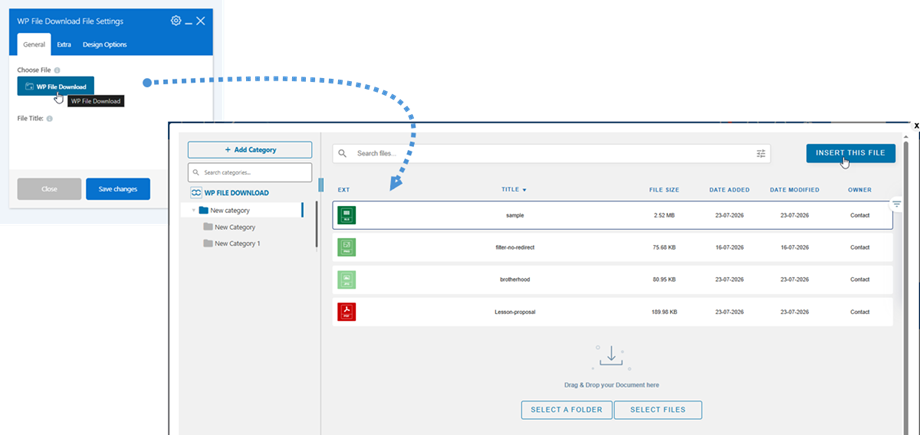Click SELECT A FOLDER button
The image size is (920, 435).
pos(566,410)
